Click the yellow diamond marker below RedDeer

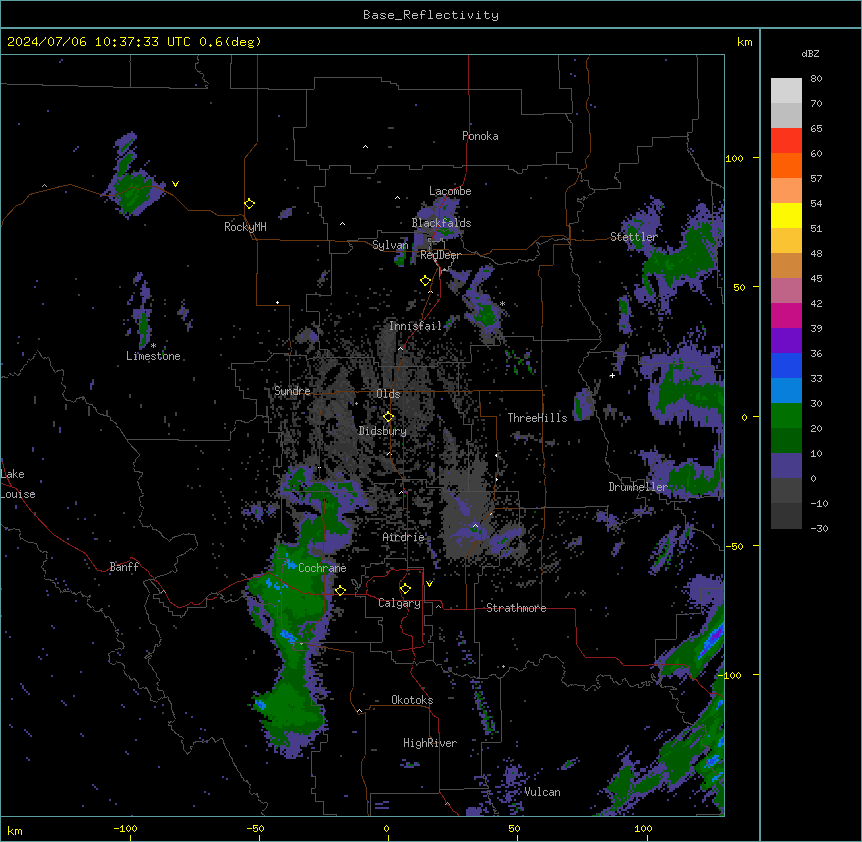425,281
